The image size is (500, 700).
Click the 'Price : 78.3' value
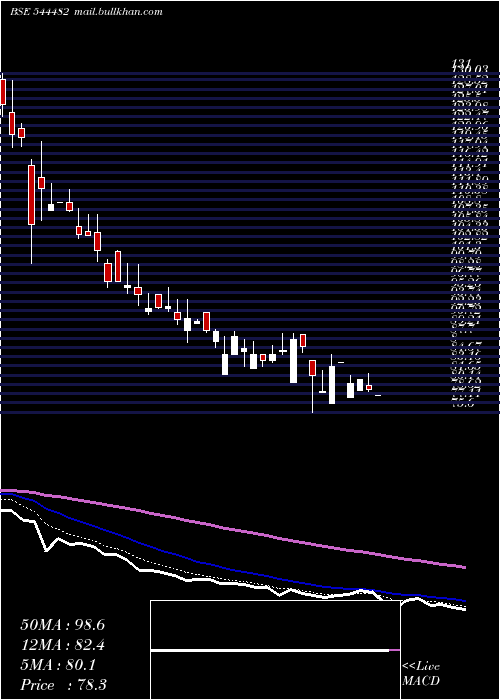(x=63, y=685)
